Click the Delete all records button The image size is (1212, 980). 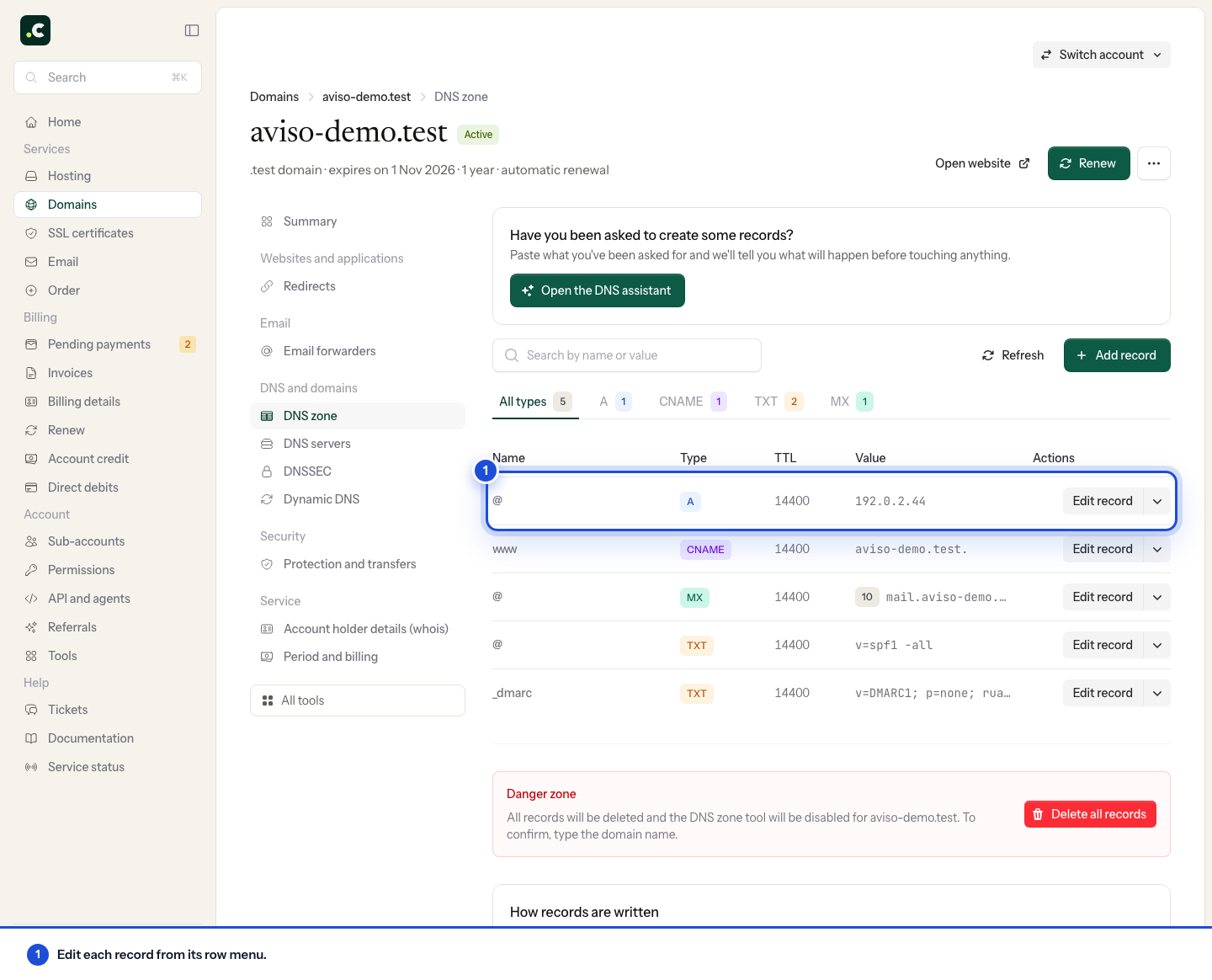(x=1090, y=814)
